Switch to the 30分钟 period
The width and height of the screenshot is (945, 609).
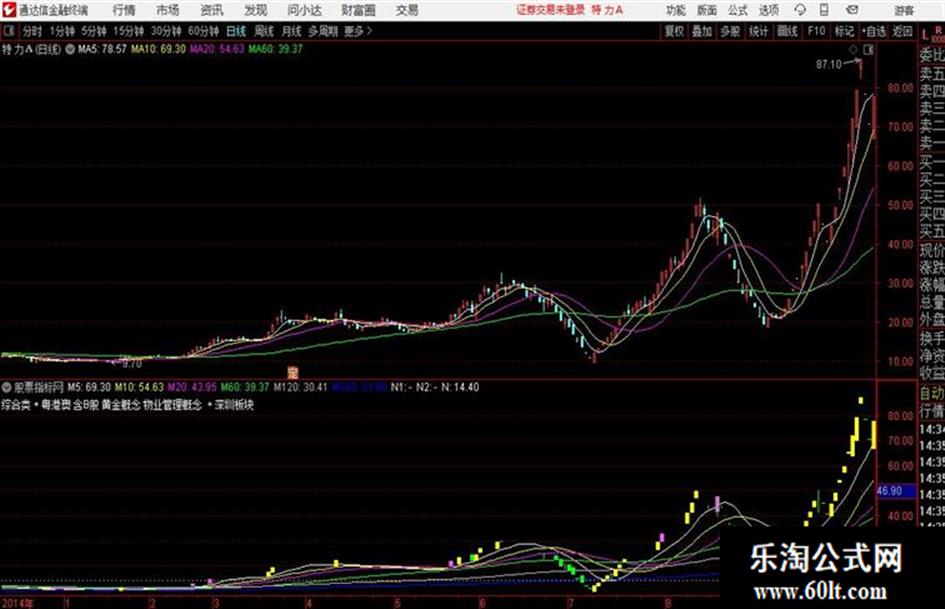point(166,31)
